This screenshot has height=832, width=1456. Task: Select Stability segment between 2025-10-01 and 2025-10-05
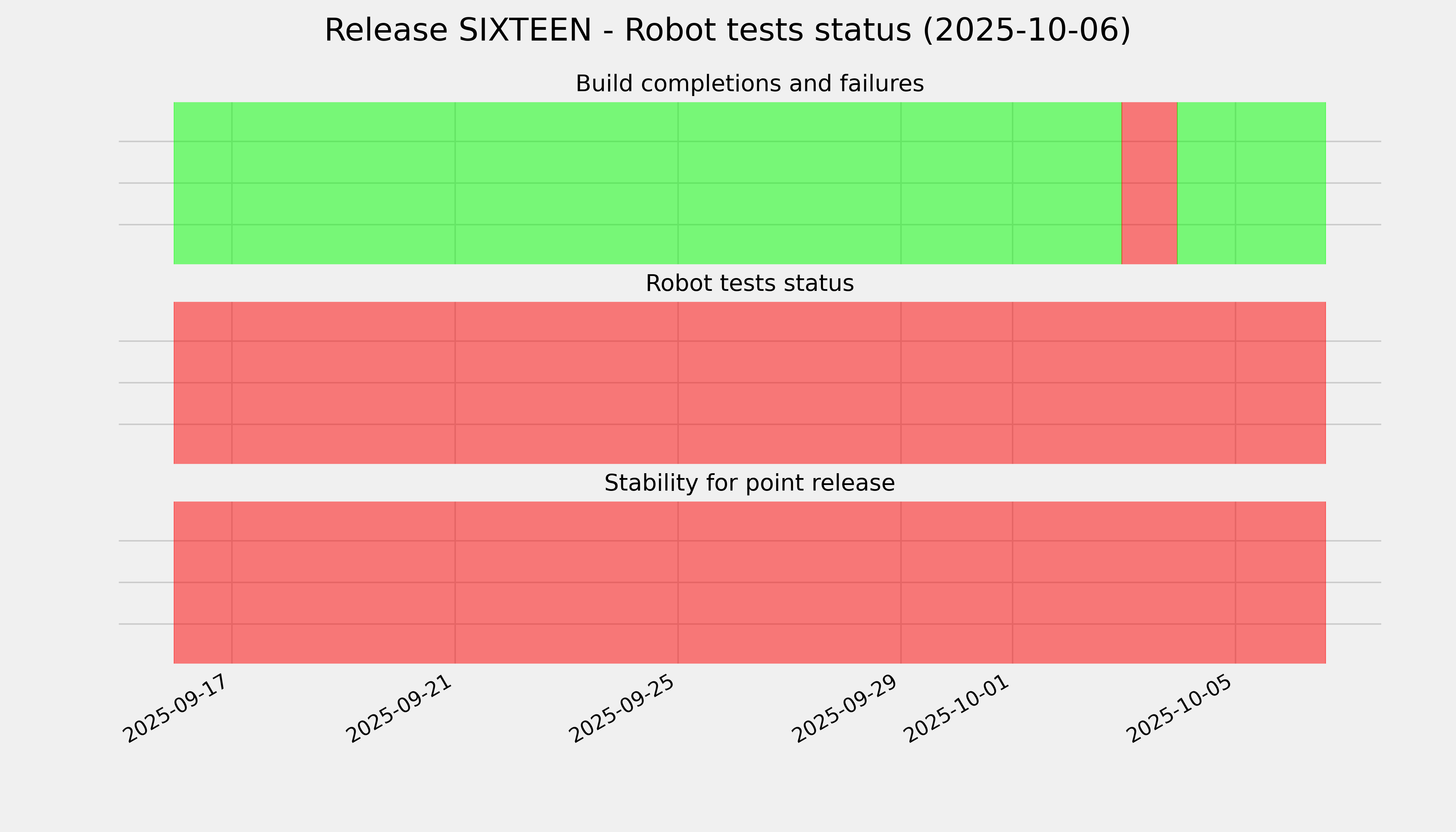click(x=1124, y=582)
